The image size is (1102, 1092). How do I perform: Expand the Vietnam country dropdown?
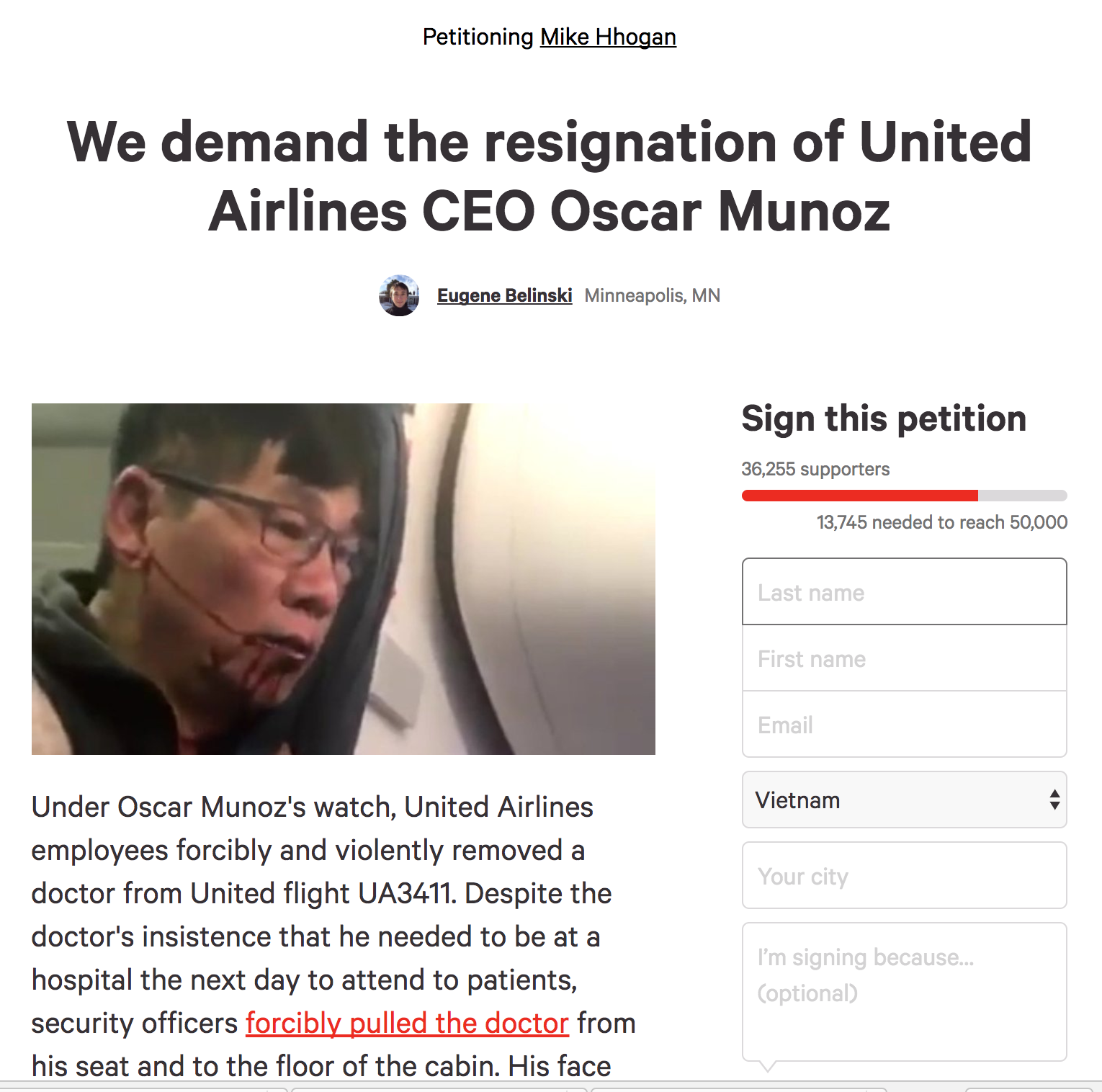(x=903, y=800)
